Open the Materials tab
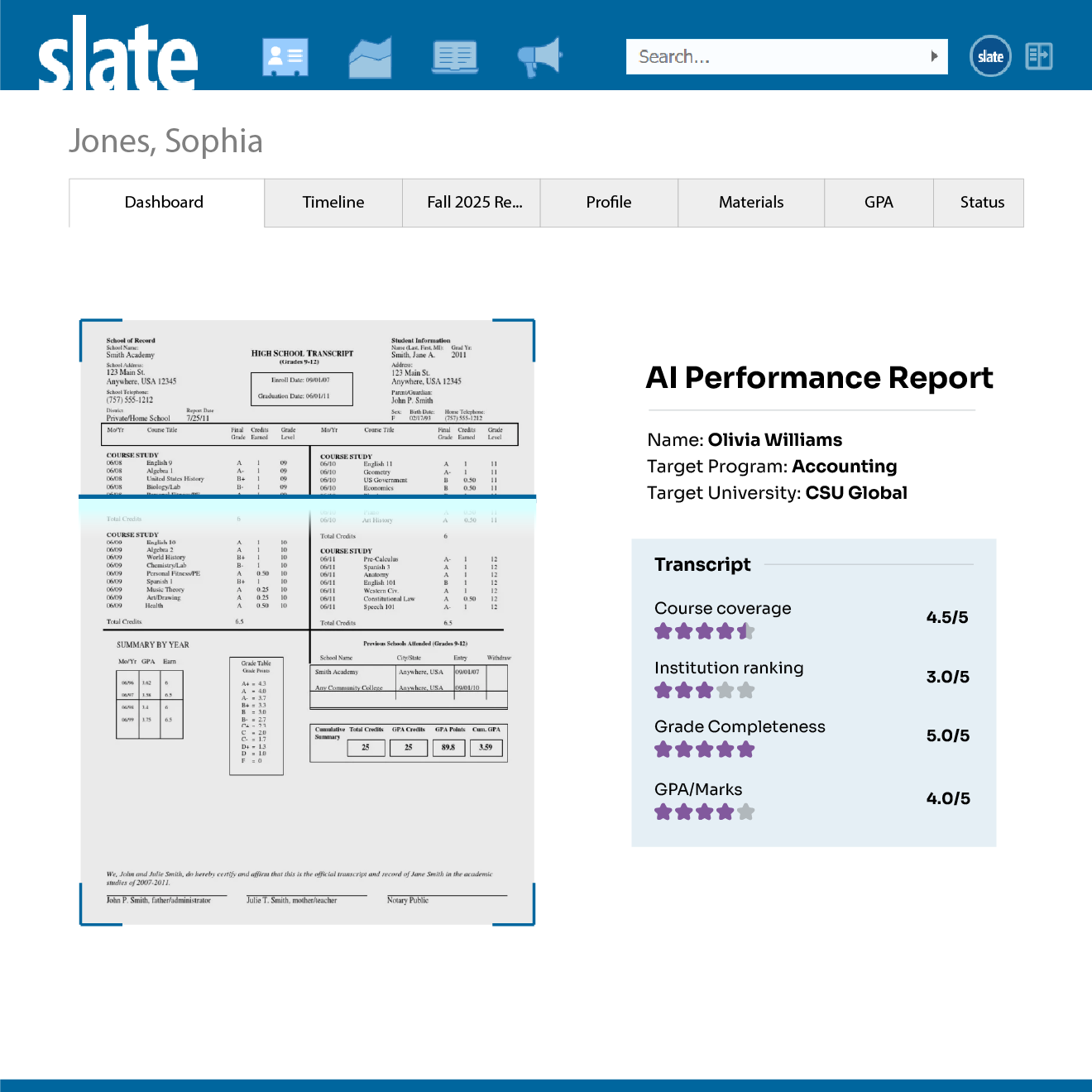This screenshot has height=1092, width=1092. (x=751, y=202)
